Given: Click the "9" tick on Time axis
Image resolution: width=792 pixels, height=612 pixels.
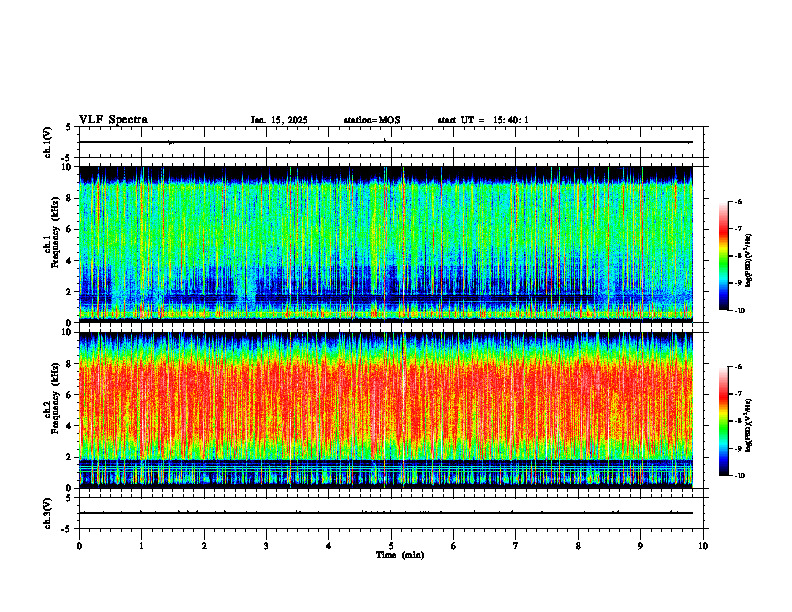Looking at the screenshot, I should pos(640,546).
